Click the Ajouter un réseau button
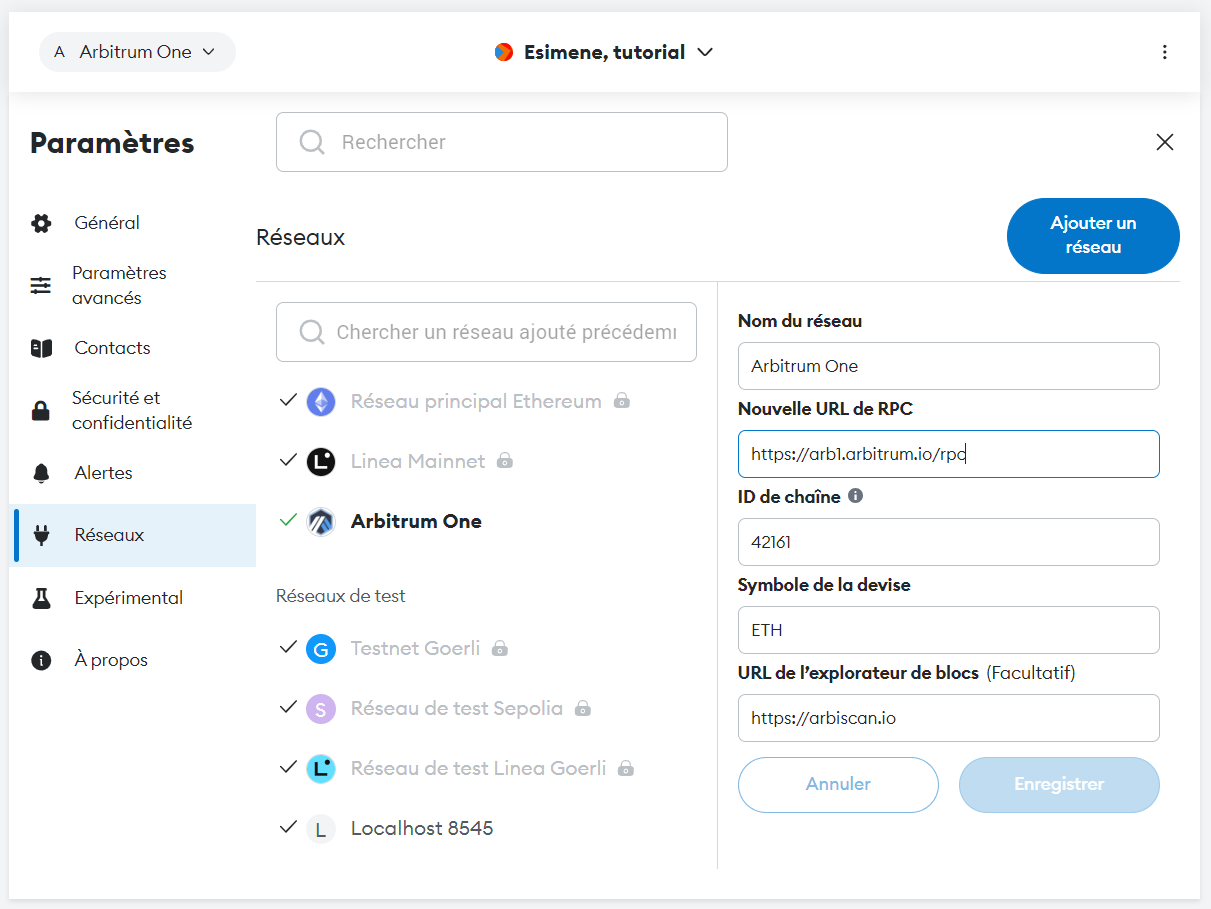Image resolution: width=1211 pixels, height=909 pixels. (x=1093, y=236)
